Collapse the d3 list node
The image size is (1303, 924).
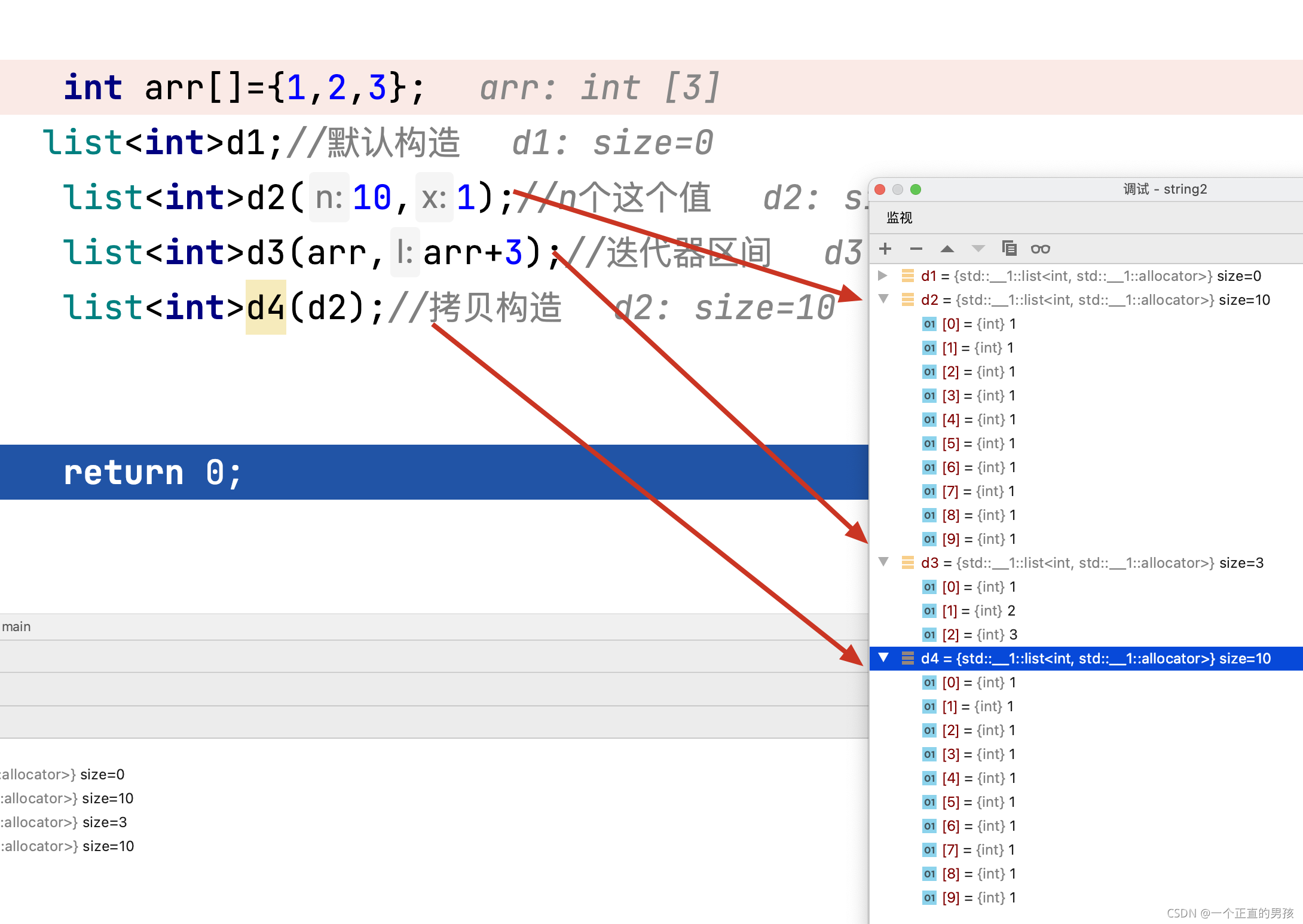click(883, 562)
